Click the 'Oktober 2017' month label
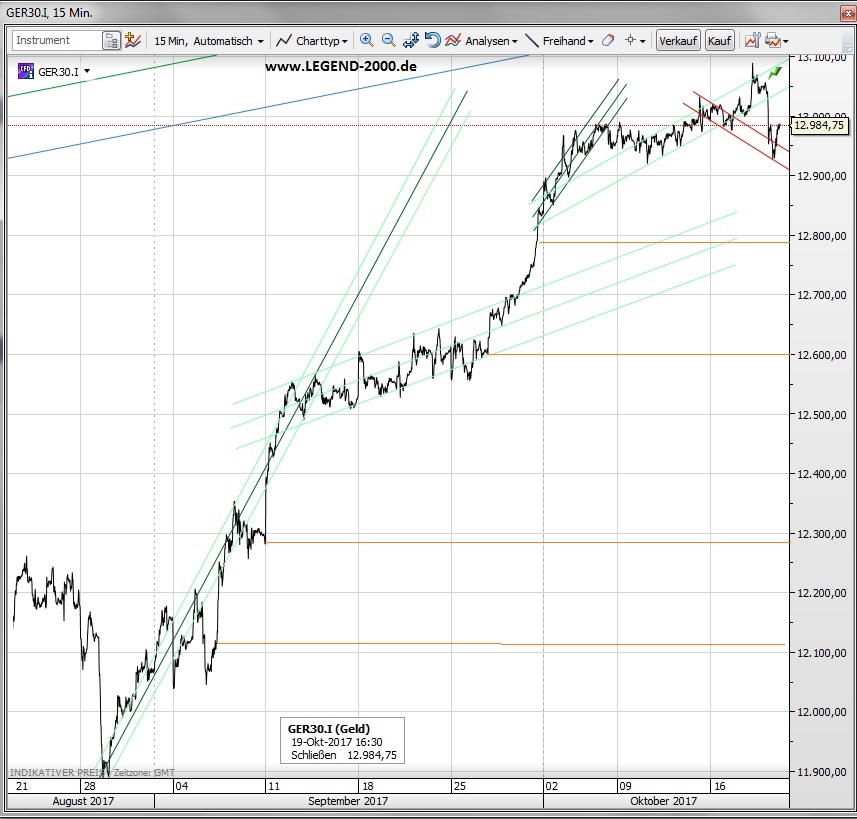 [x=664, y=801]
